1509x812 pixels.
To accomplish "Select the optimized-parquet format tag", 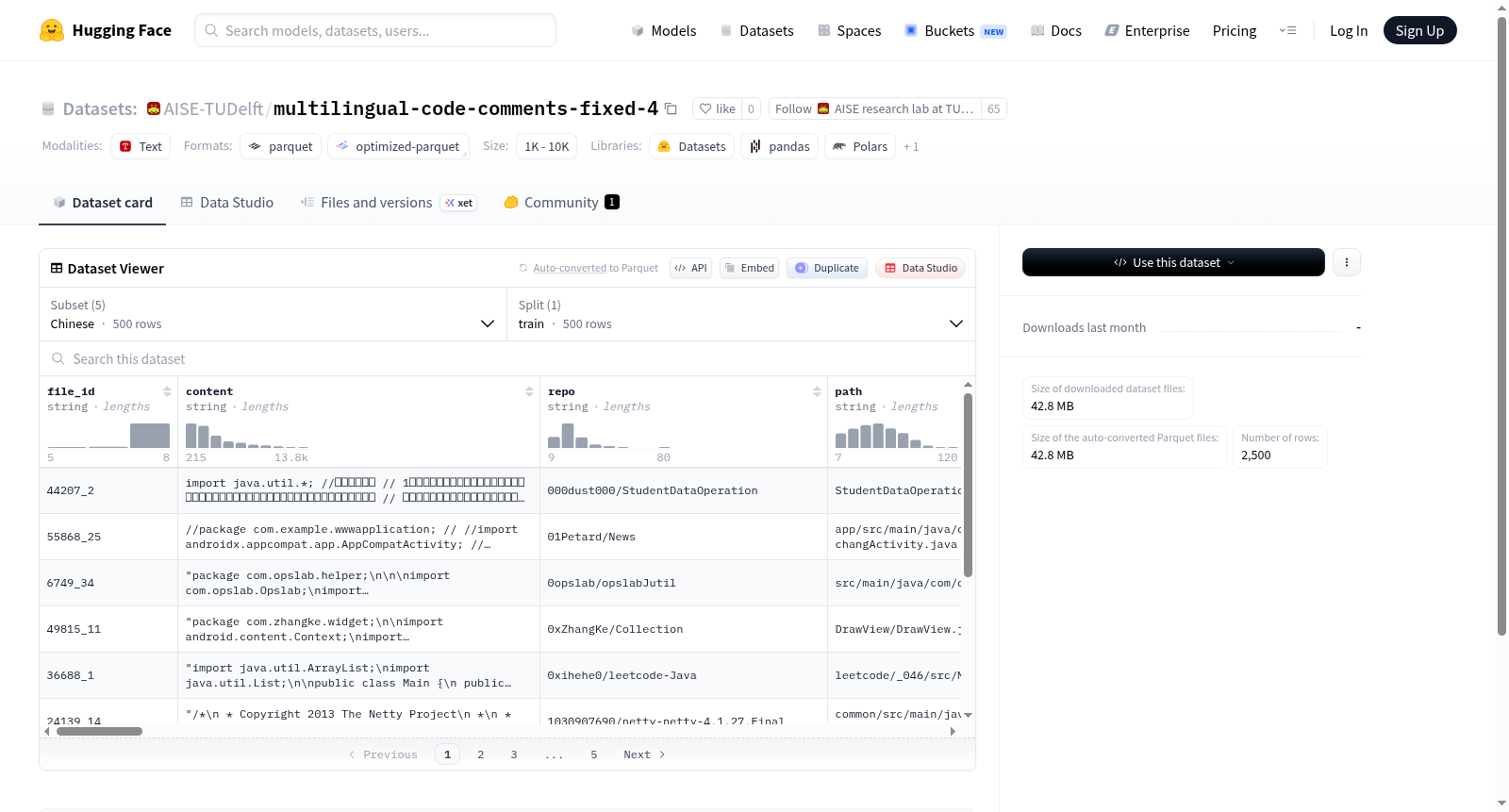I will 398,146.
